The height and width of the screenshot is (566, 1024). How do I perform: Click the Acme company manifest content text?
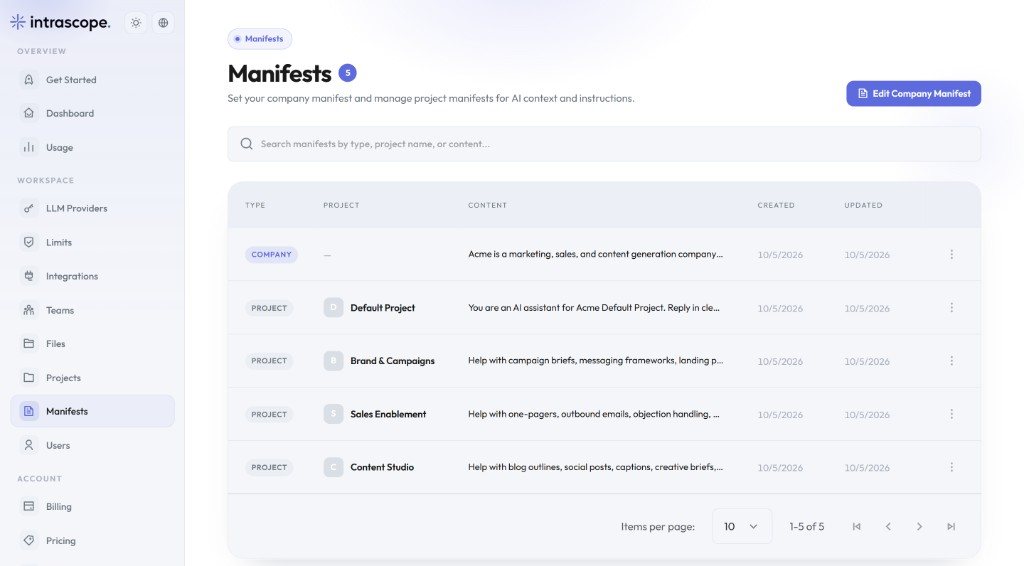click(595, 254)
